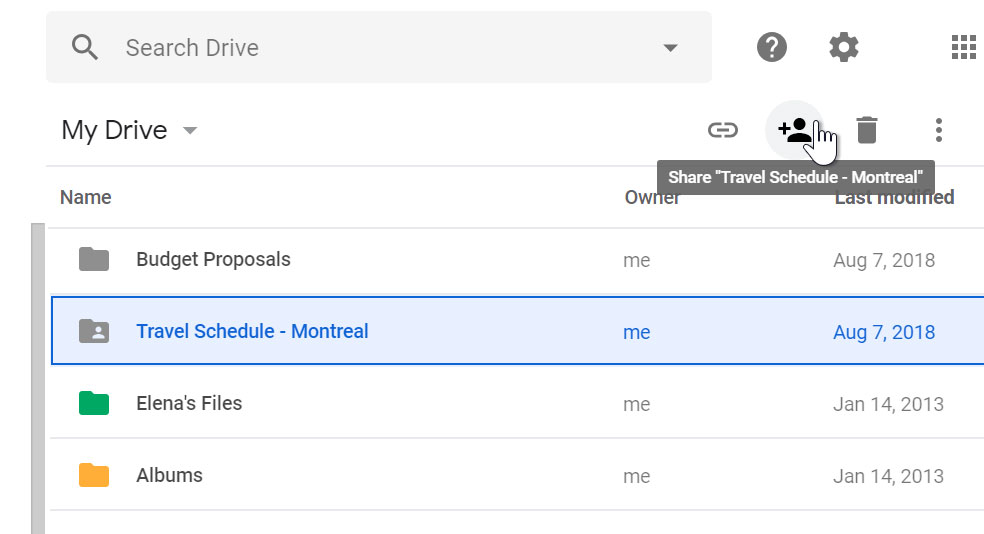
Task: Open the Settings gear icon
Action: (844, 47)
